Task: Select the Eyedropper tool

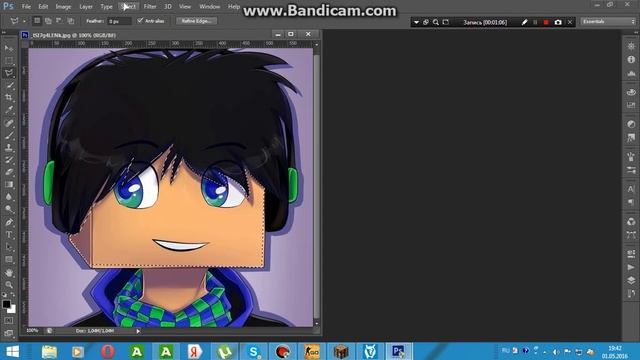Action: coord(9,110)
